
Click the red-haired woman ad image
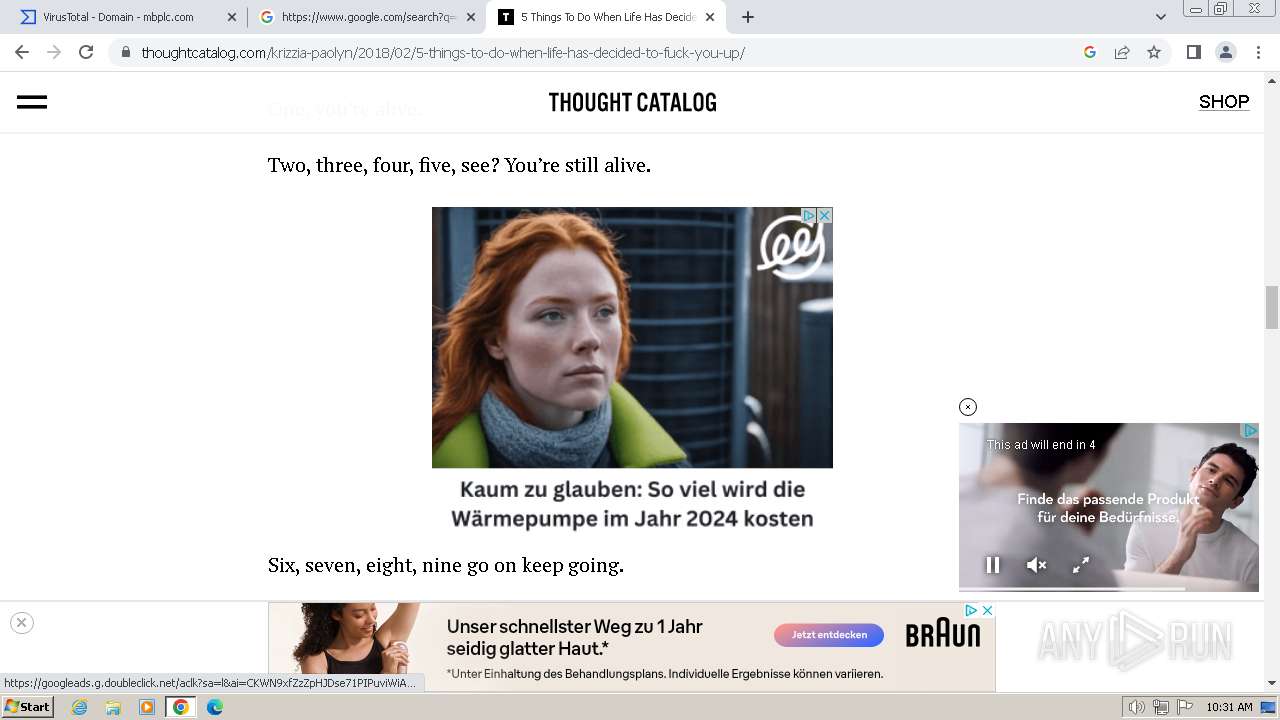tap(632, 338)
